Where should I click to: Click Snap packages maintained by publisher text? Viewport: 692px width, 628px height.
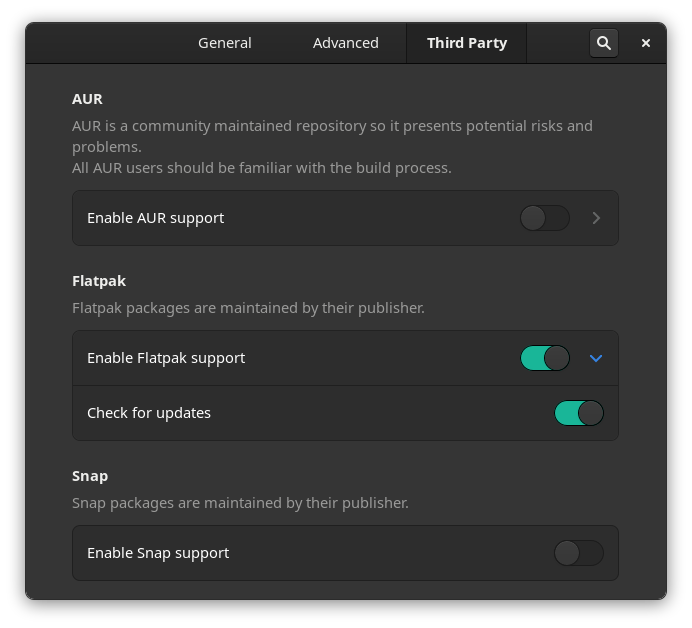[240, 503]
